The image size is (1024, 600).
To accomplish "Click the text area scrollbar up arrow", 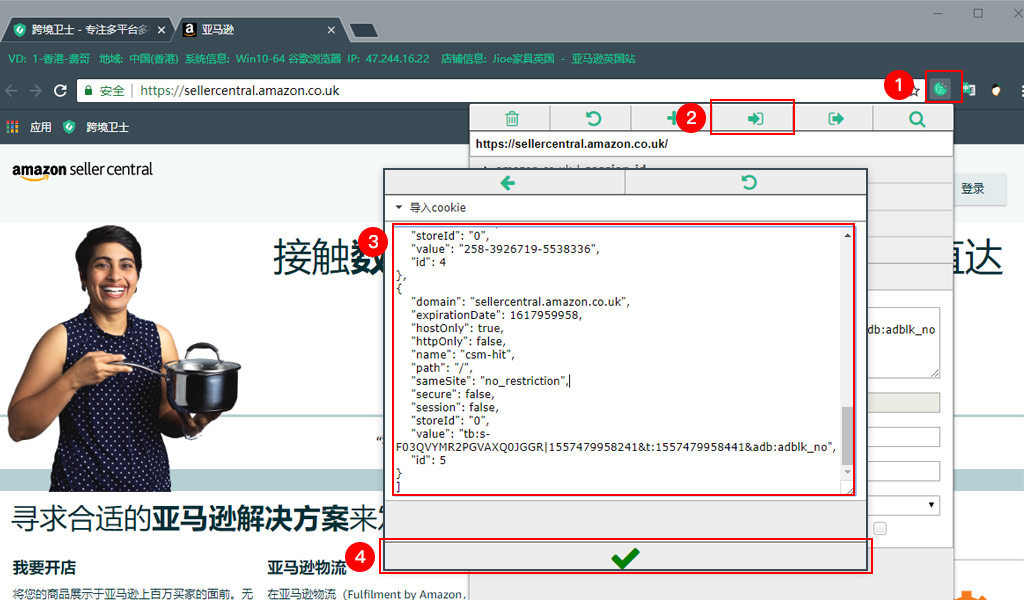I will tap(847, 235).
